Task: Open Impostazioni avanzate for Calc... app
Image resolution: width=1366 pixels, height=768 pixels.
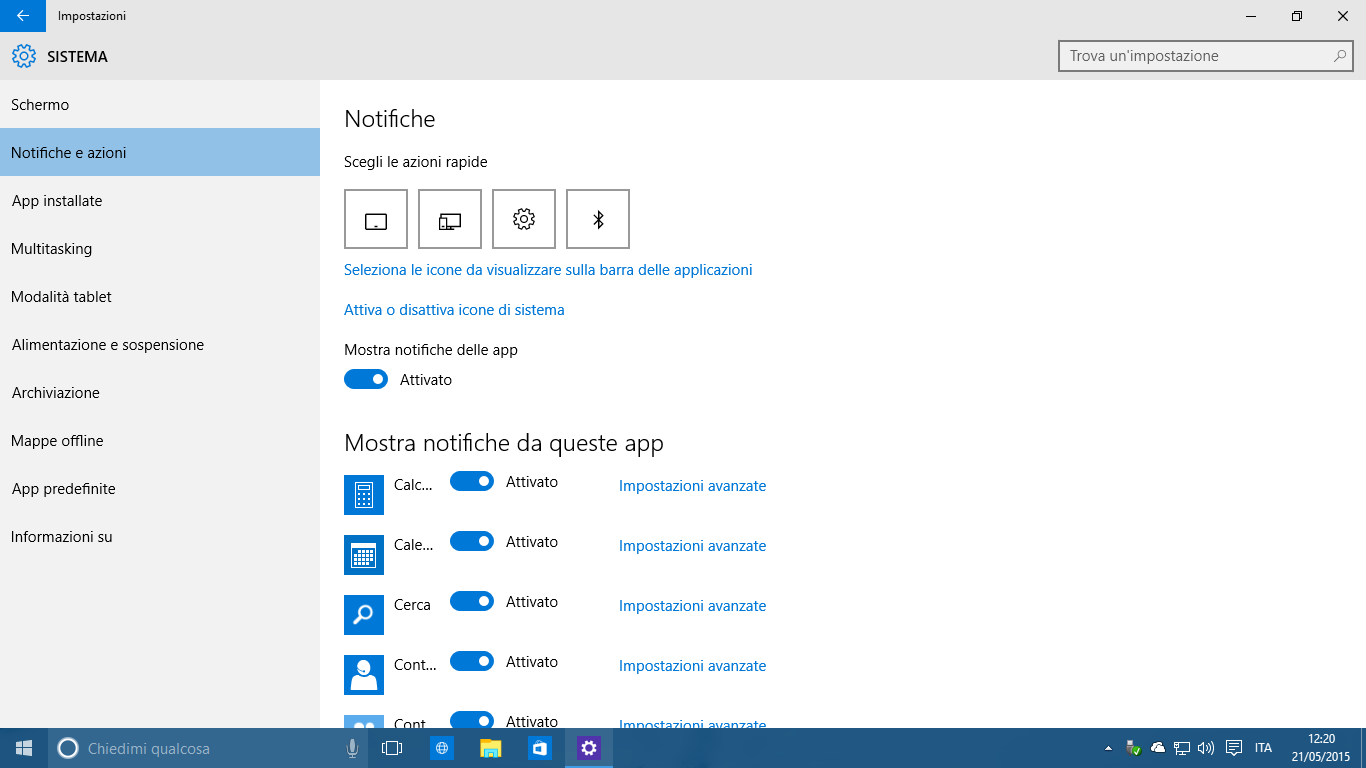Action: (692, 486)
